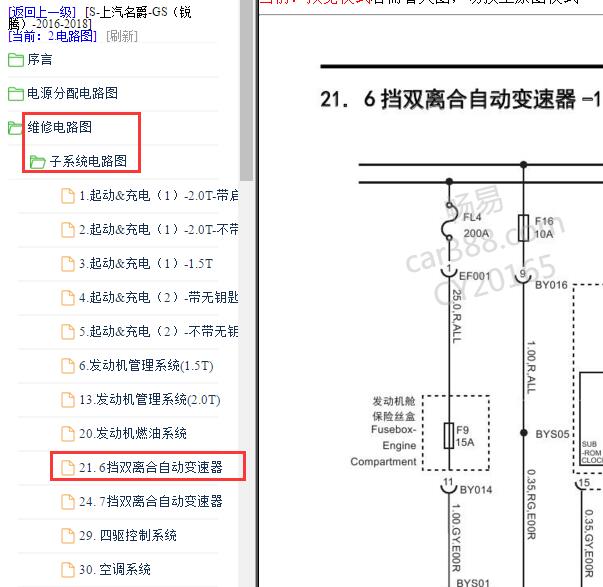
Task: Click the 当前: 2.电路图 link
Action: [x=52, y=36]
